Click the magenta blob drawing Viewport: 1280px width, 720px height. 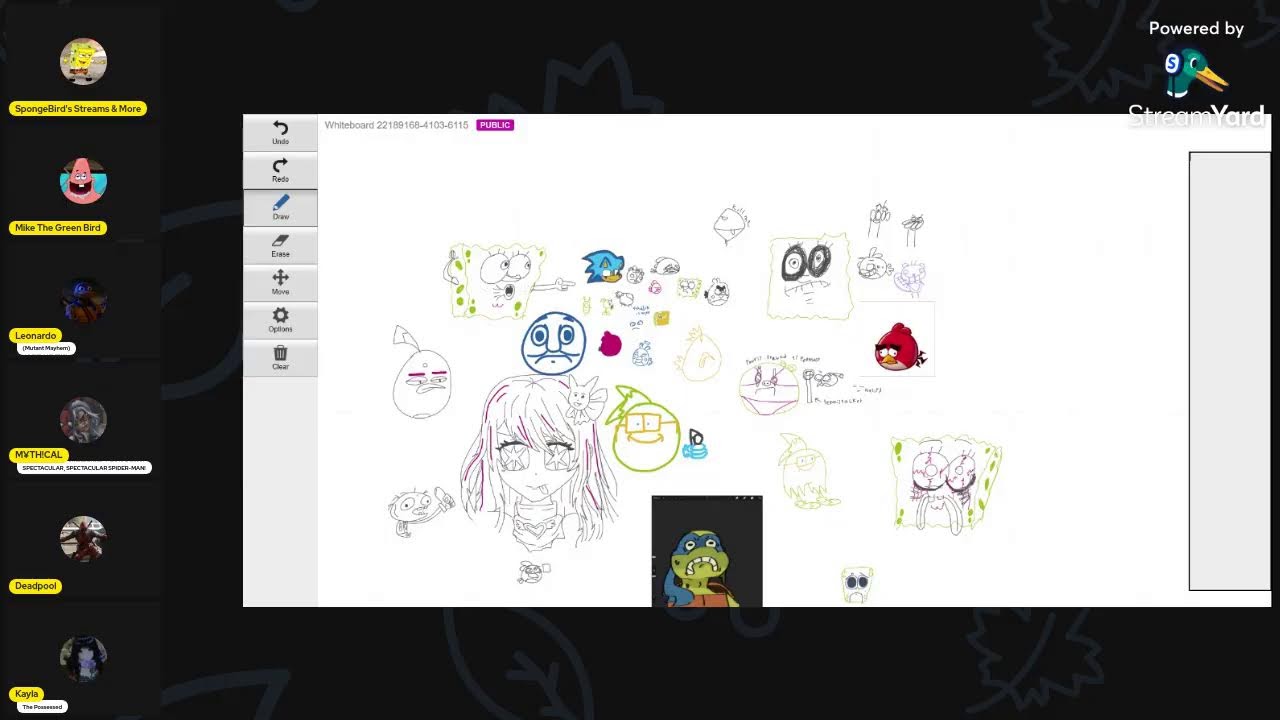[610, 345]
